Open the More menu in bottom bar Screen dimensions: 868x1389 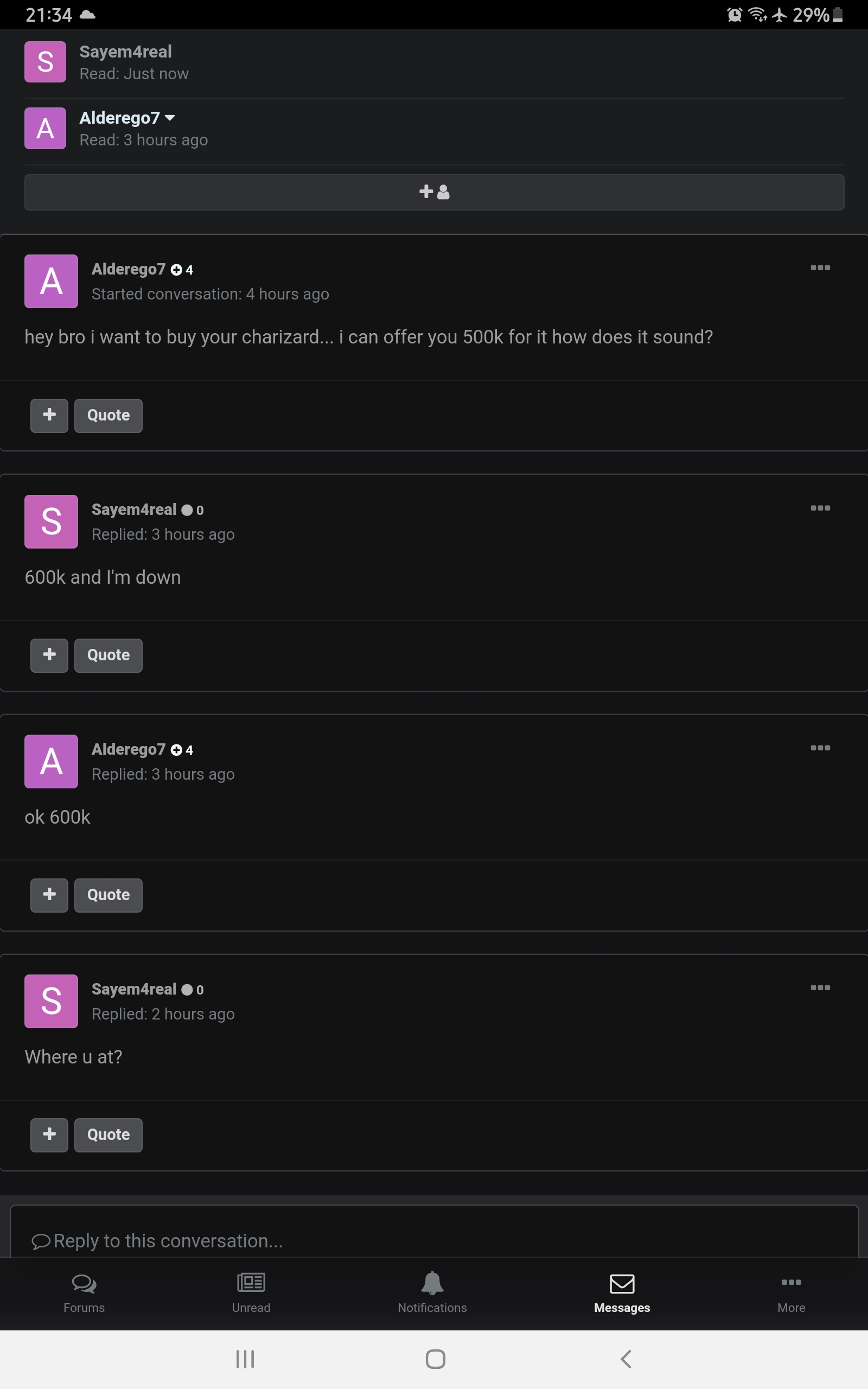pos(791,1293)
